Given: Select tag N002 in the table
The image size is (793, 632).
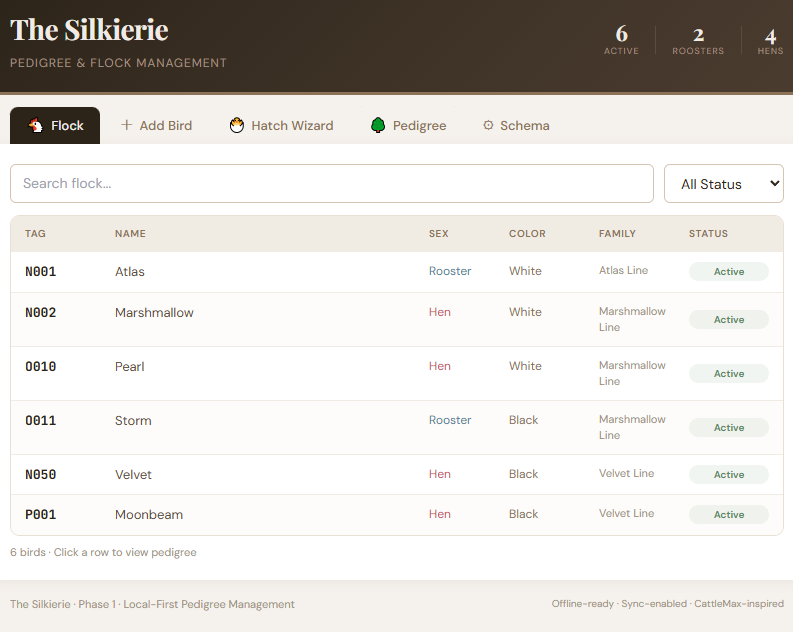Looking at the screenshot, I should tap(40, 312).
